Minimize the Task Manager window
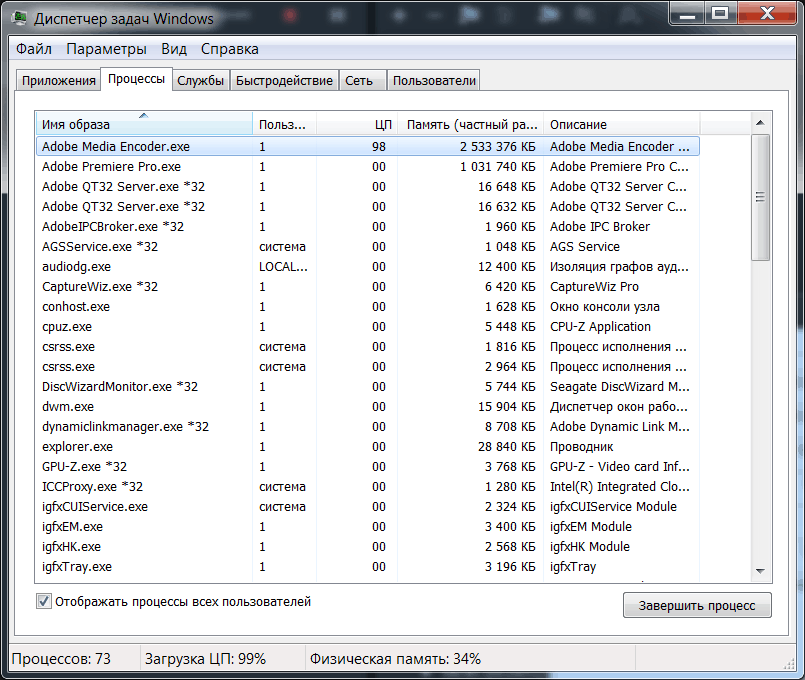 click(687, 13)
